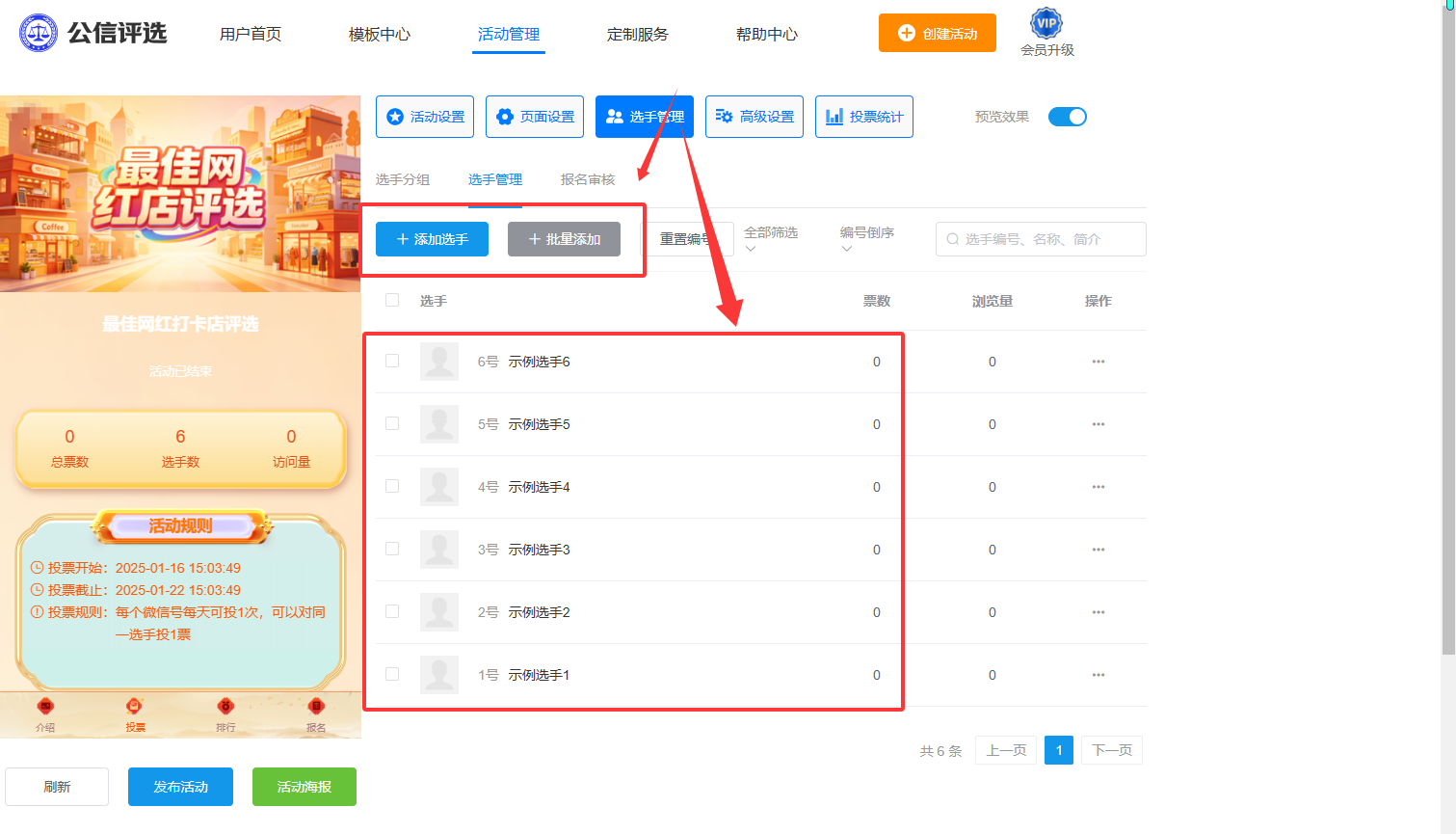Switch to the 选手分组 sub-tab

click(403, 179)
